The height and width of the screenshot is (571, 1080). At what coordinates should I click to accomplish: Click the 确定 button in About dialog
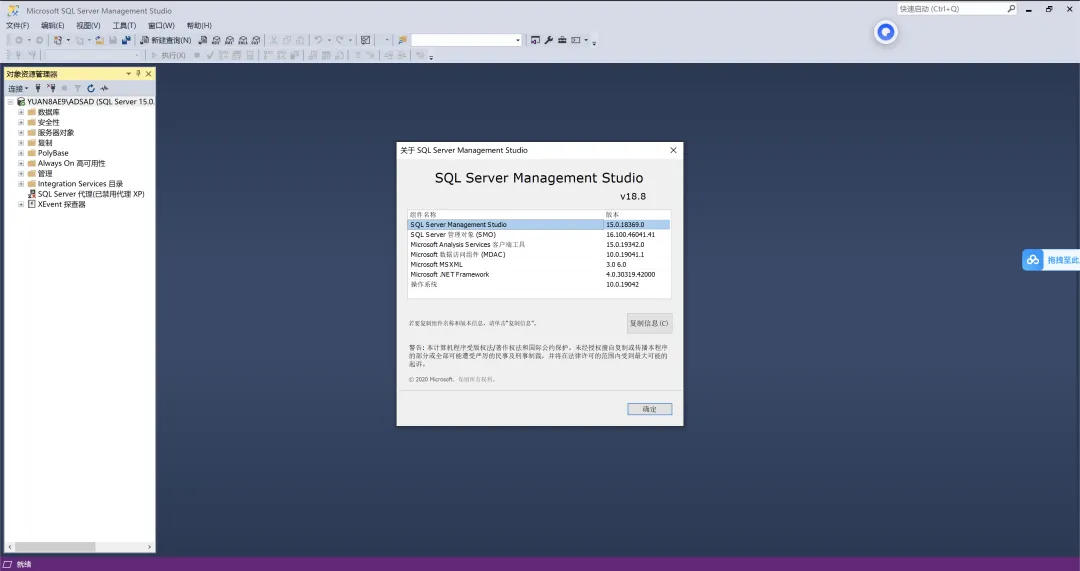click(650, 409)
